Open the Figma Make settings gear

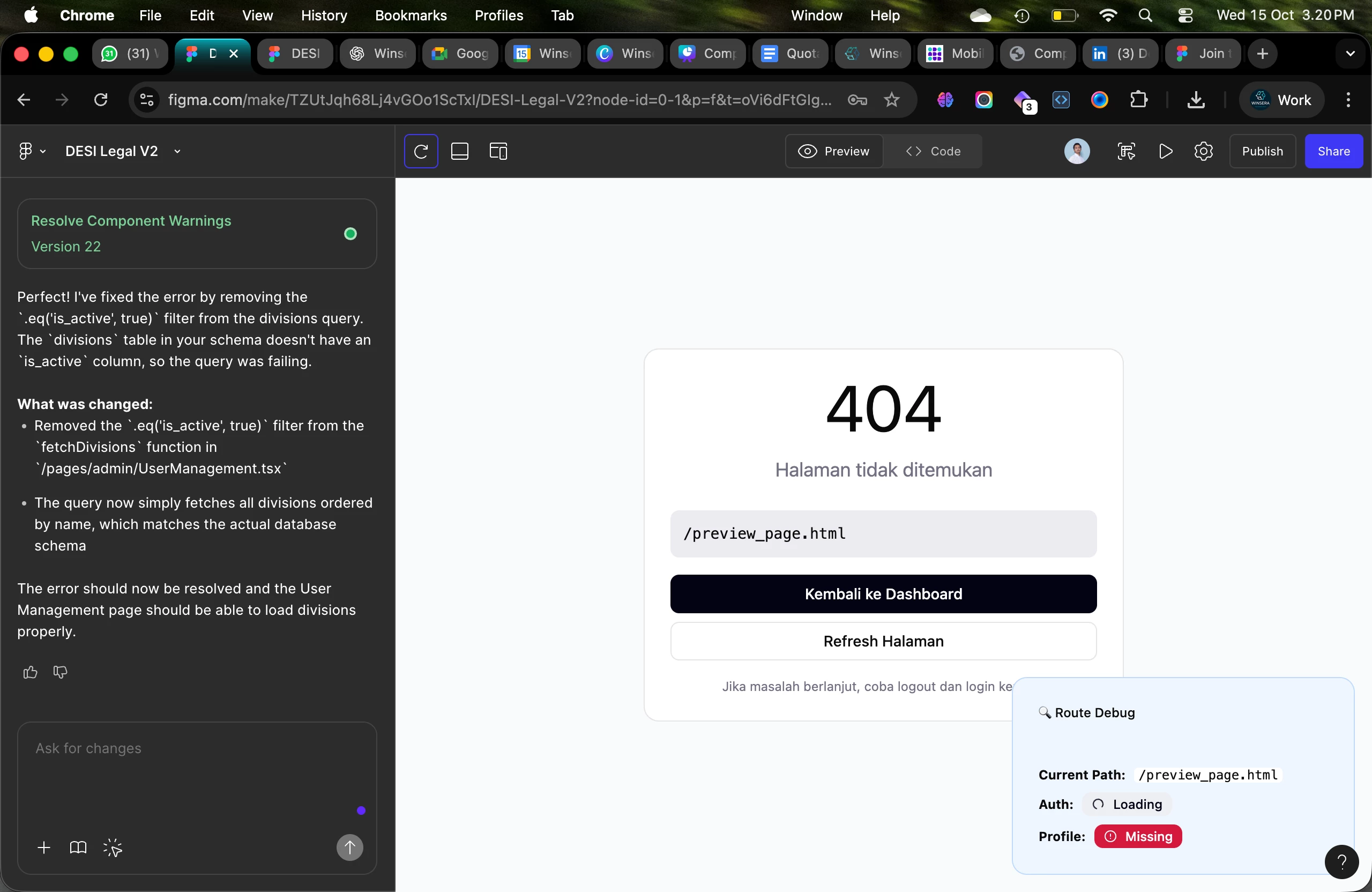tap(1204, 151)
